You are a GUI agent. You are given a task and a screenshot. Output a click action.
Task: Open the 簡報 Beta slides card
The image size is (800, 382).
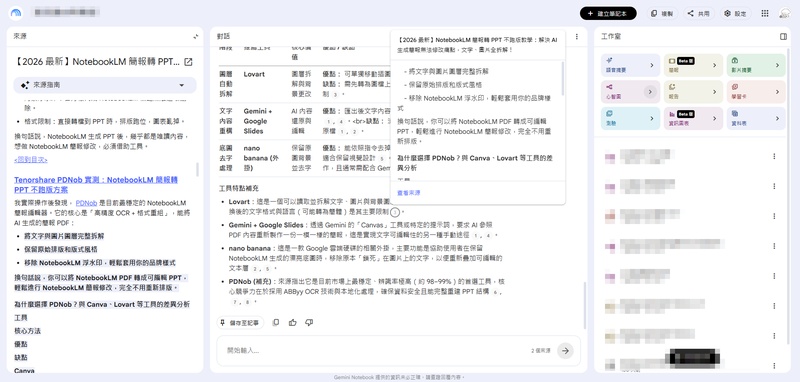click(693, 65)
